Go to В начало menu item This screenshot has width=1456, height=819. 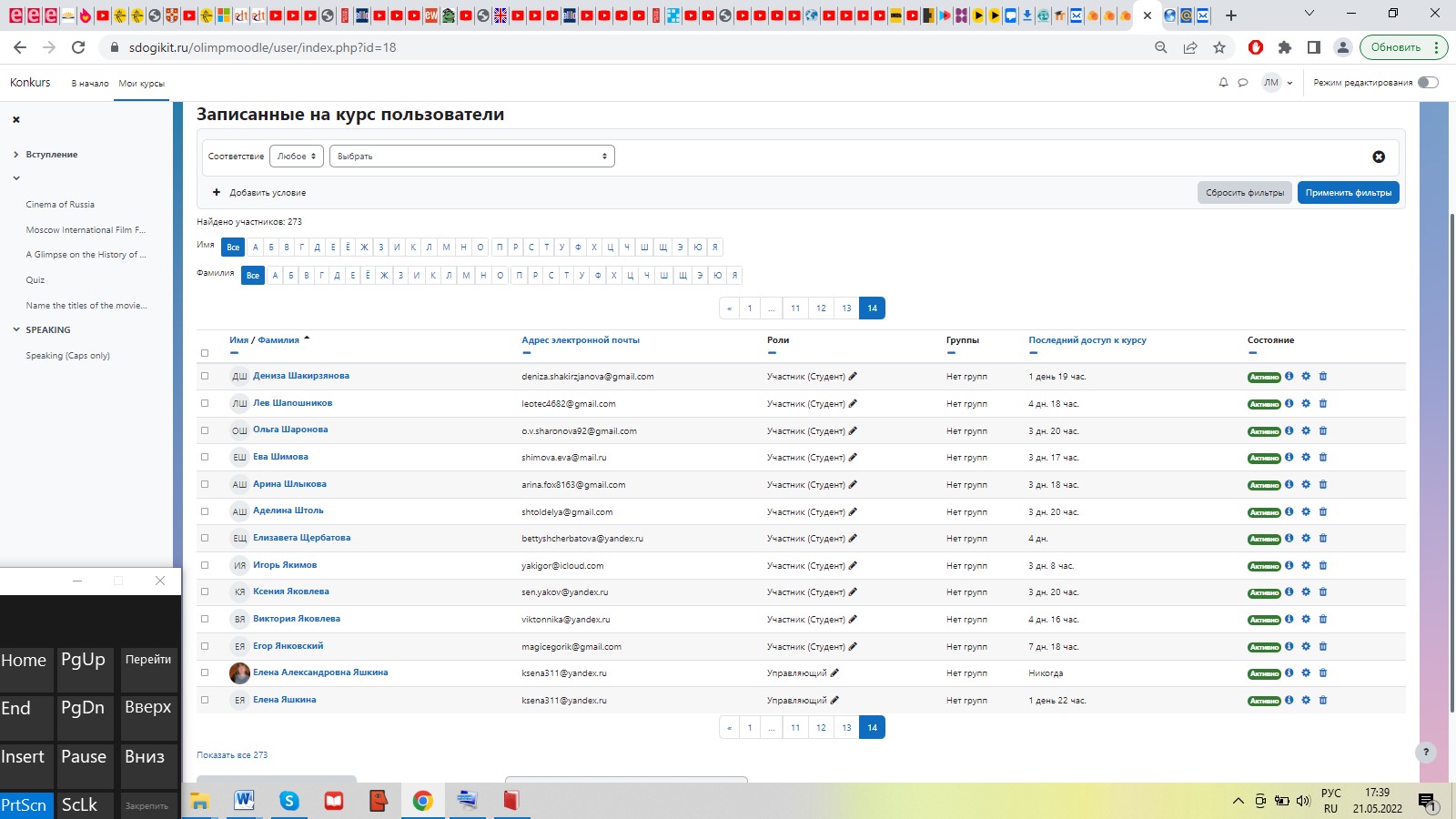click(x=90, y=83)
